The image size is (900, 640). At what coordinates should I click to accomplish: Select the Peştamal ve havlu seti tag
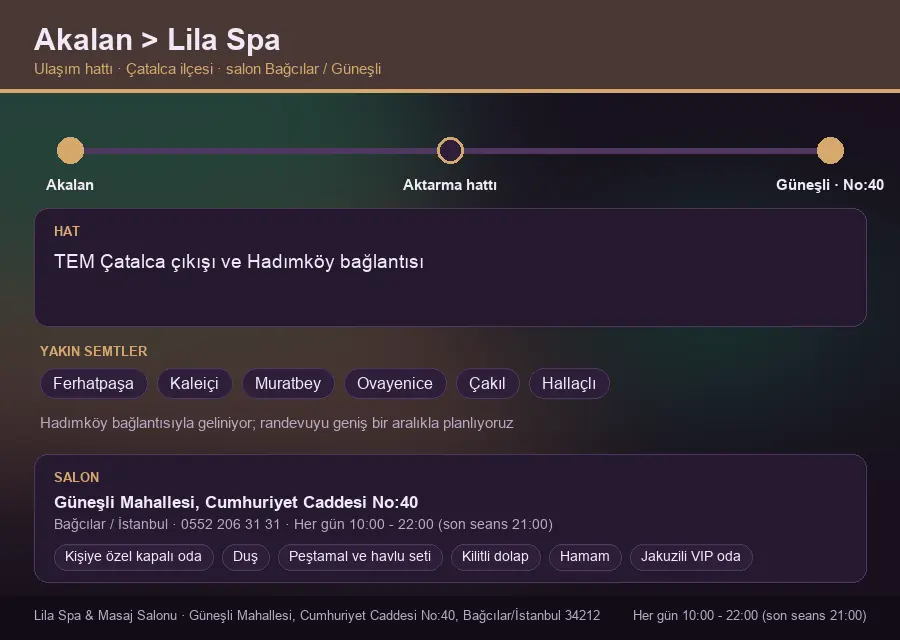coord(360,557)
